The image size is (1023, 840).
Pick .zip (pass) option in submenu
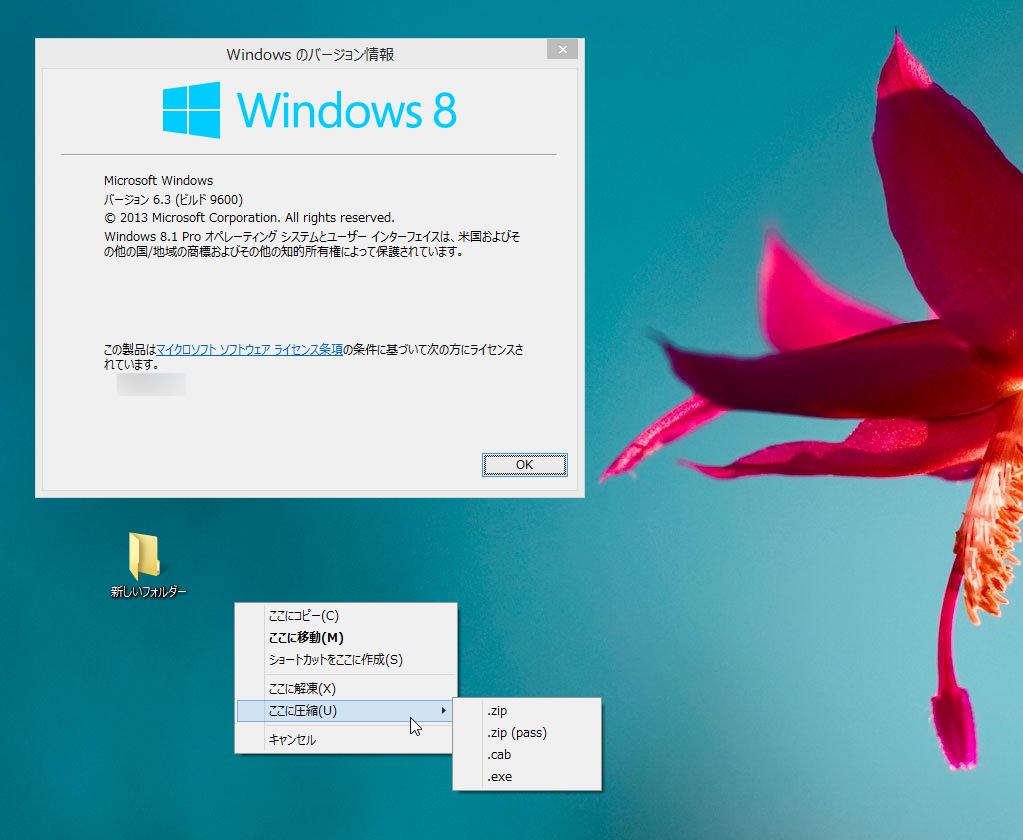[527, 733]
